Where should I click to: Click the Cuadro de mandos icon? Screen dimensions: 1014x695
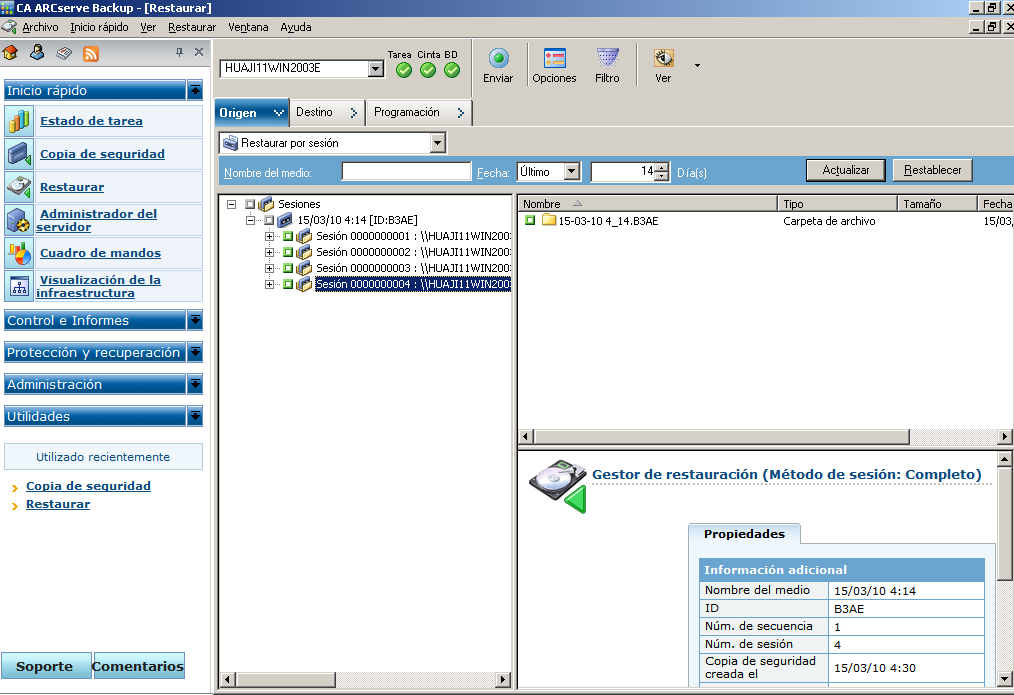20,253
